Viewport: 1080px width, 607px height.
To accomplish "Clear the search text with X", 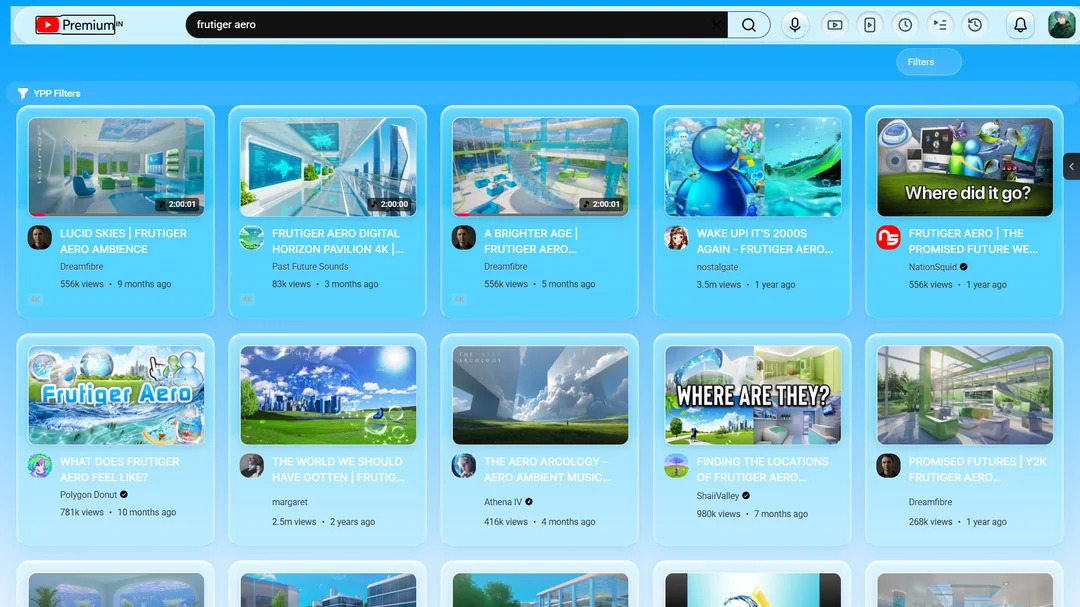I will point(716,25).
